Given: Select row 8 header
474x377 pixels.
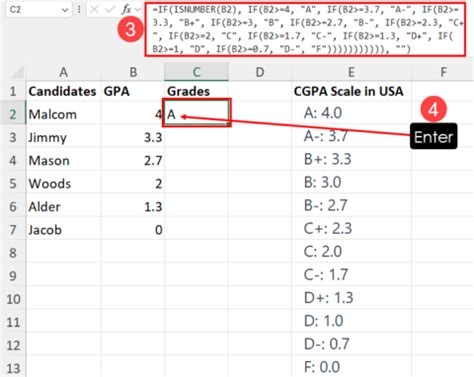Looking at the screenshot, I should pos(13,253).
